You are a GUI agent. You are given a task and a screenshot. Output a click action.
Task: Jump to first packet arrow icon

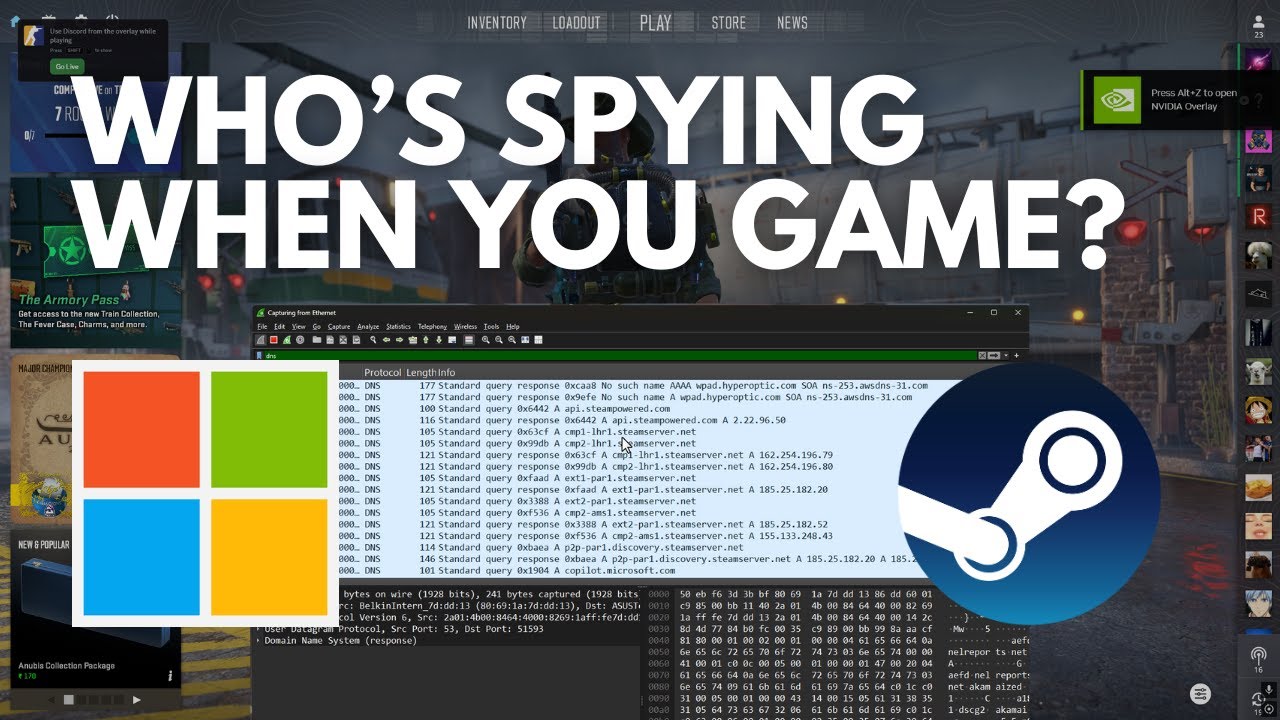[x=426, y=340]
